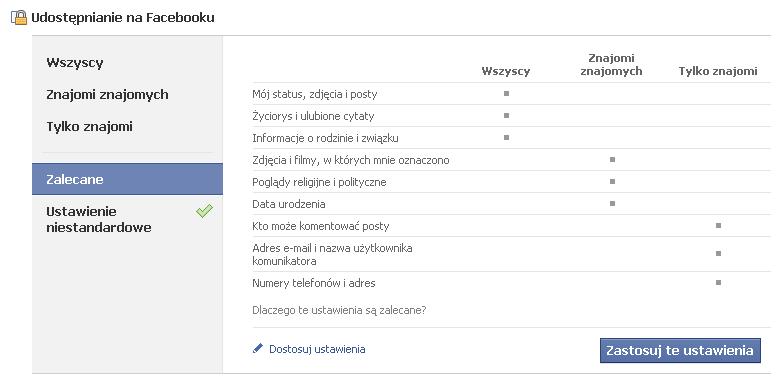This screenshot has width=778, height=381.
Task: Click the Znajomi znajomych dot for Data urodzenia
Action: click(x=612, y=203)
